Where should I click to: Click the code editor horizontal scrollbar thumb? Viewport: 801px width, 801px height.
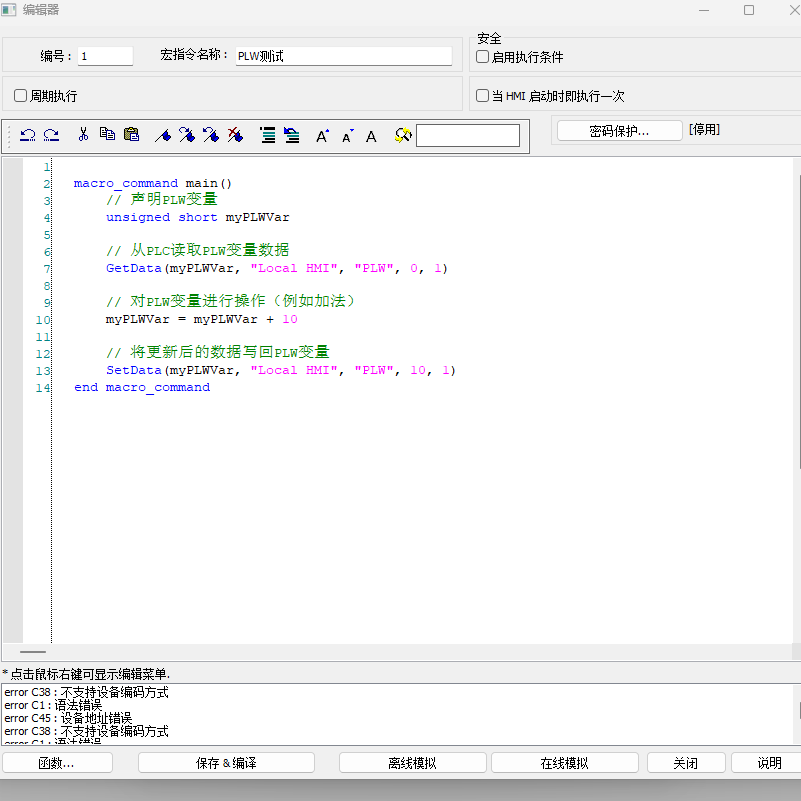click(33, 652)
